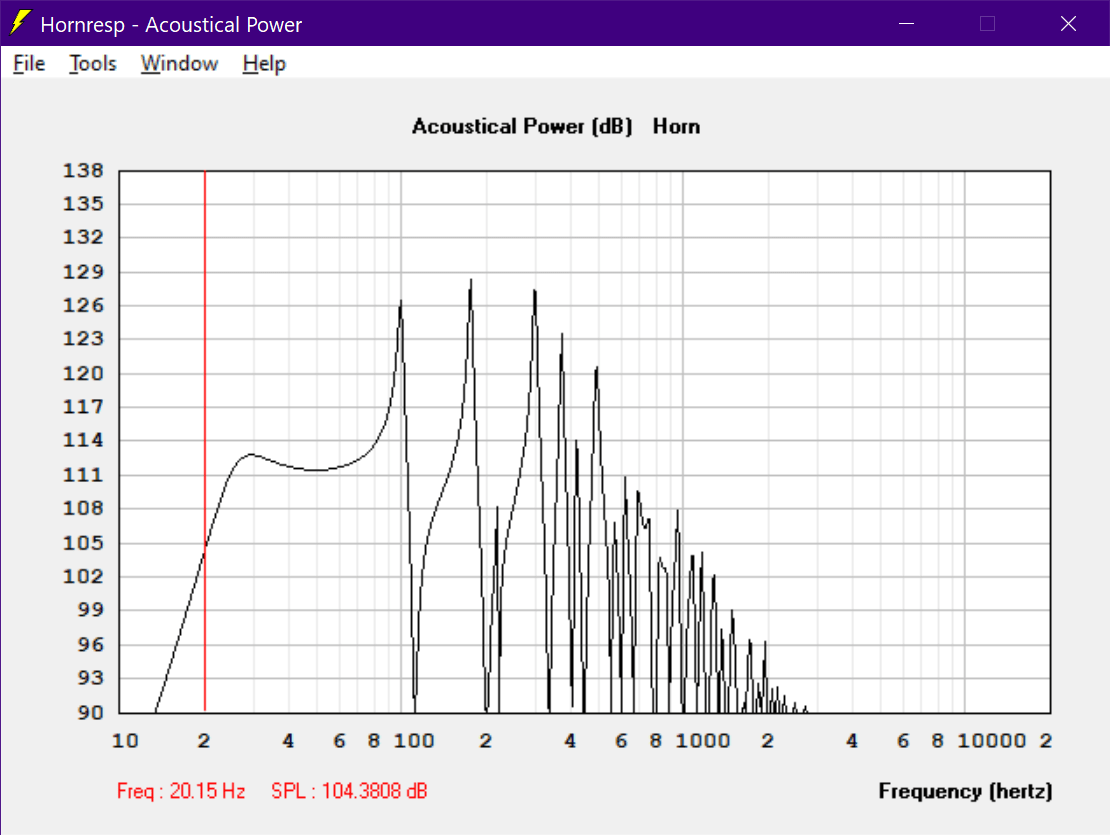Viewport: 1110px width, 835px height.
Task: Click the 1000 label on frequency axis
Action: pos(703,741)
